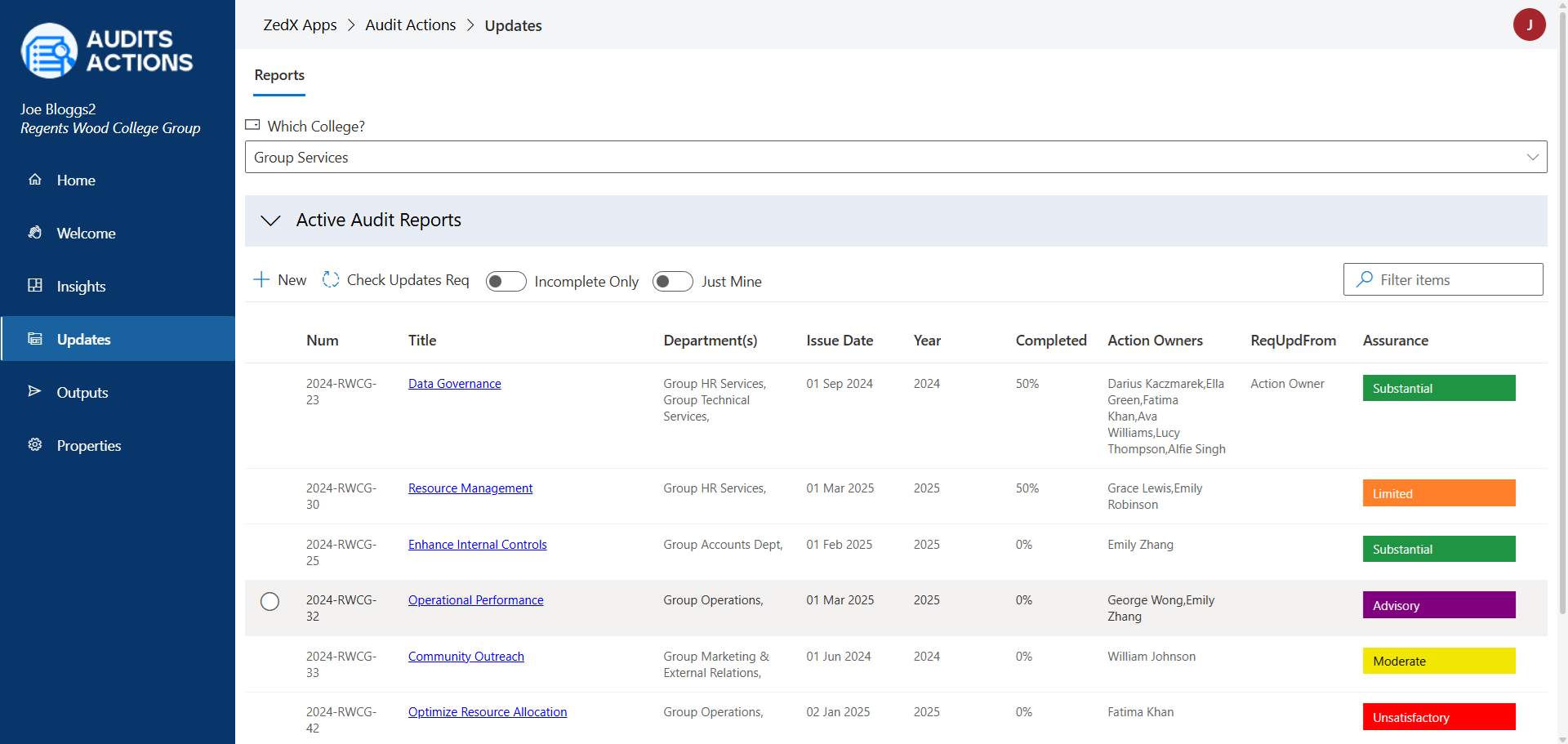Click the red Unsatisfactory assurance badge
Screen dimensions: 1568x744
click(x=1439, y=717)
